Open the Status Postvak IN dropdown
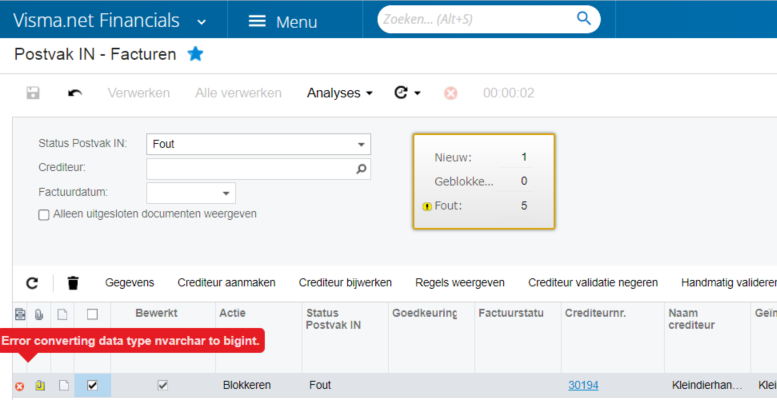This screenshot has width=777, height=400. (361, 145)
